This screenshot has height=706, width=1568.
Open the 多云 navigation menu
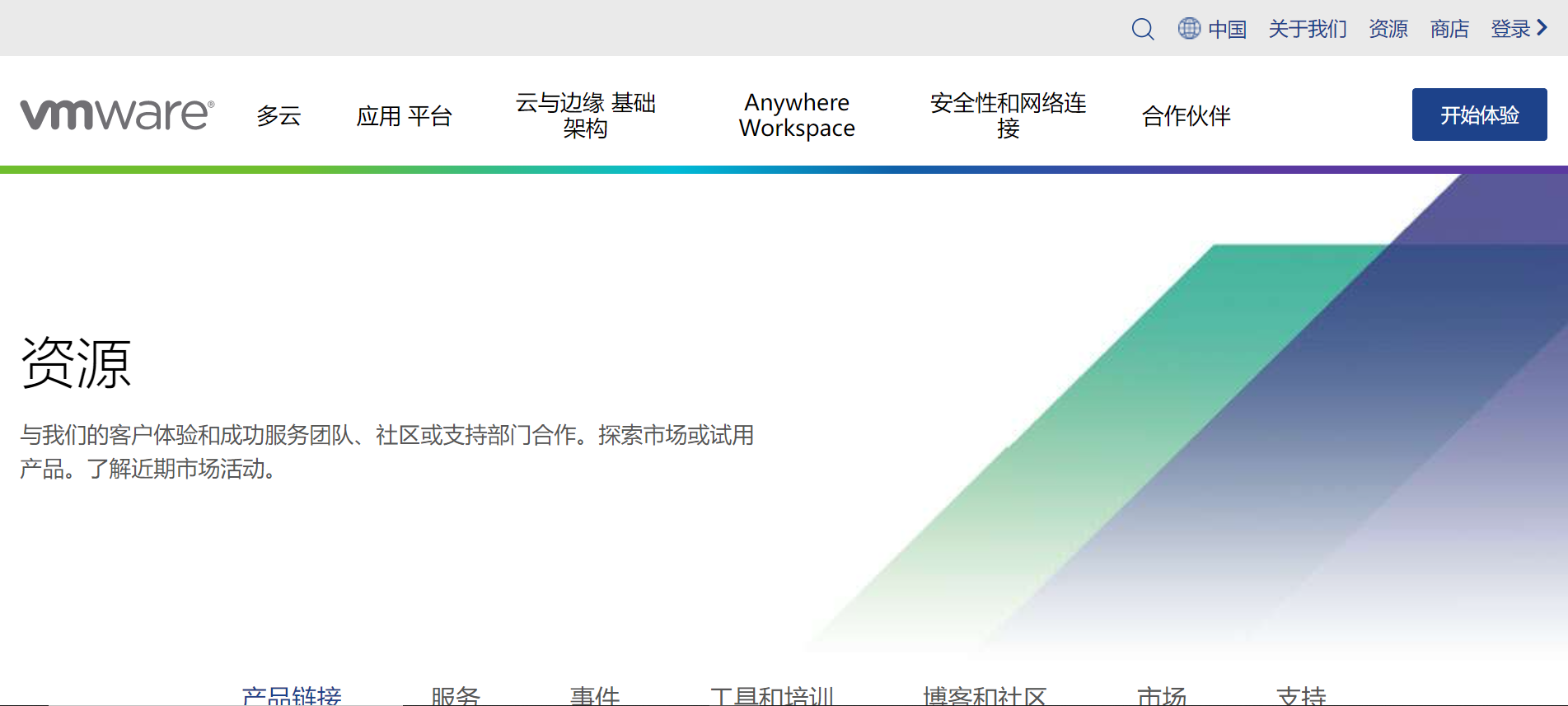click(x=278, y=115)
